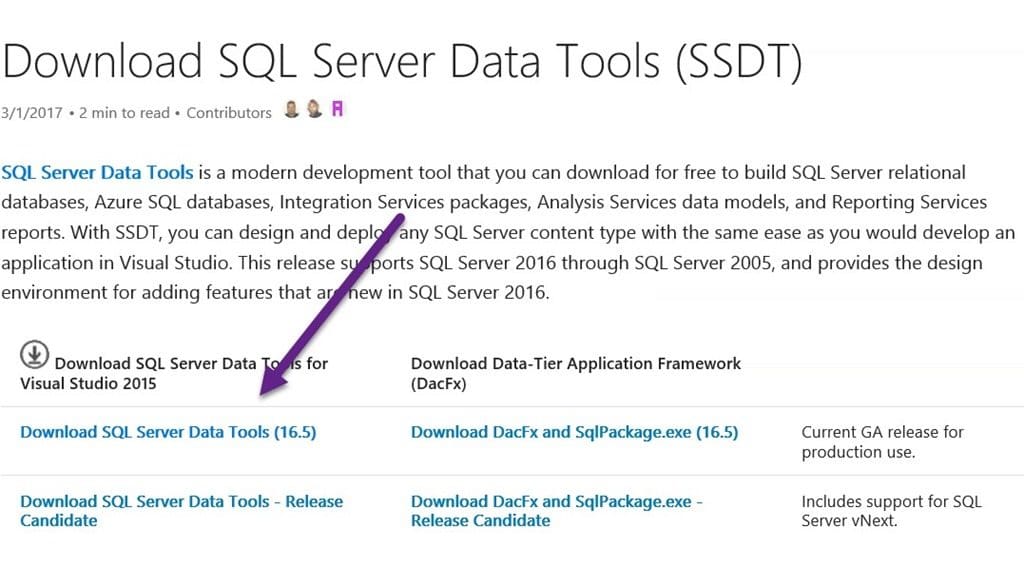Click the second contributor avatar
Image resolution: width=1024 pixels, height=587 pixels.
point(314,109)
